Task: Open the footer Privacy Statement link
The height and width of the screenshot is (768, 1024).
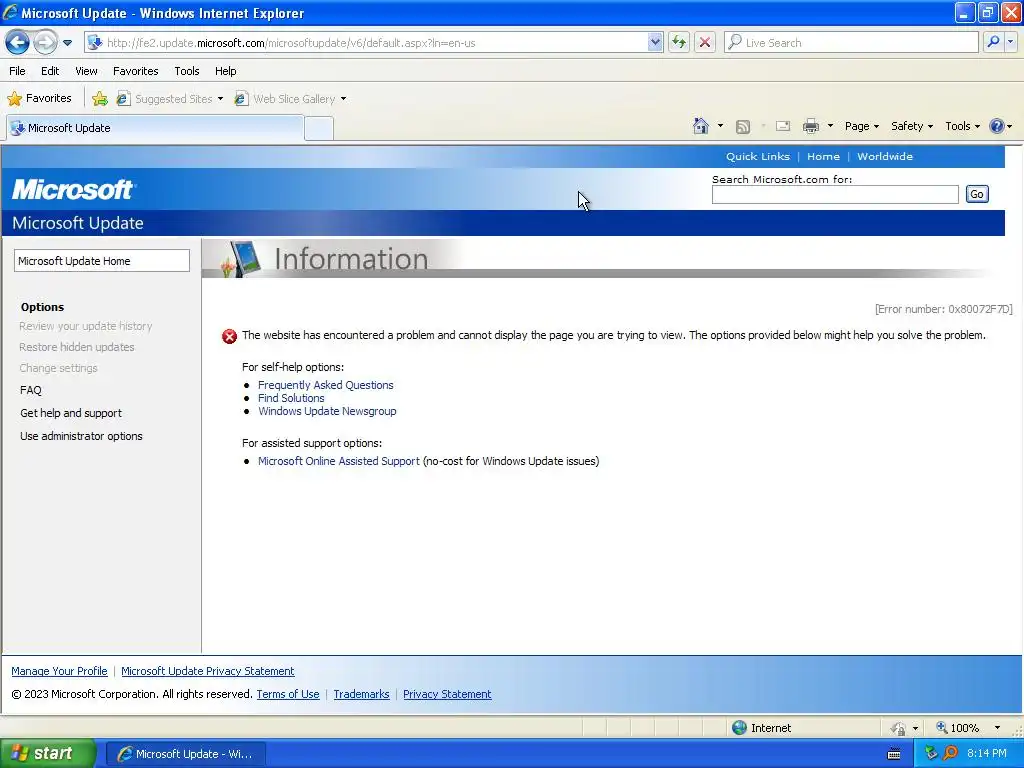Action: (447, 694)
